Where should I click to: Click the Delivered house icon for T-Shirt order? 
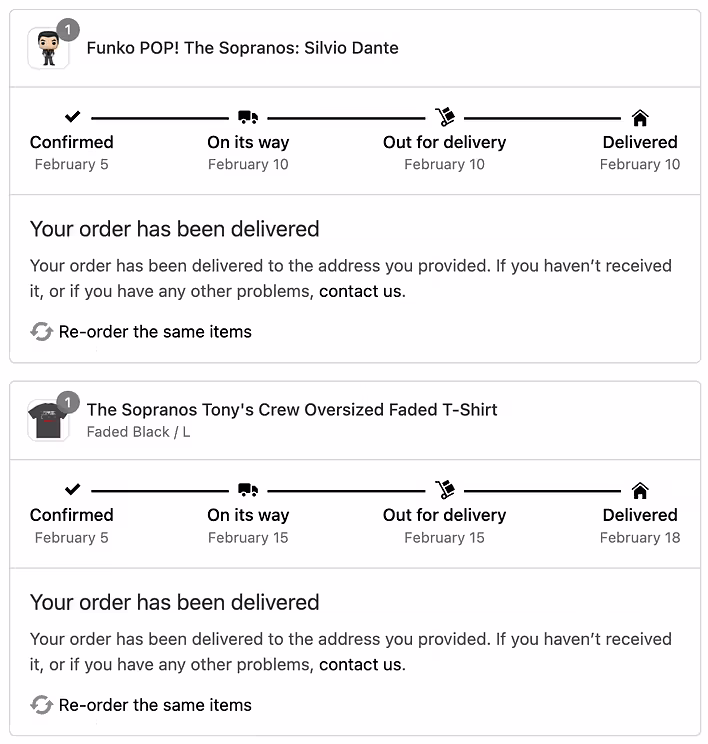pos(640,490)
